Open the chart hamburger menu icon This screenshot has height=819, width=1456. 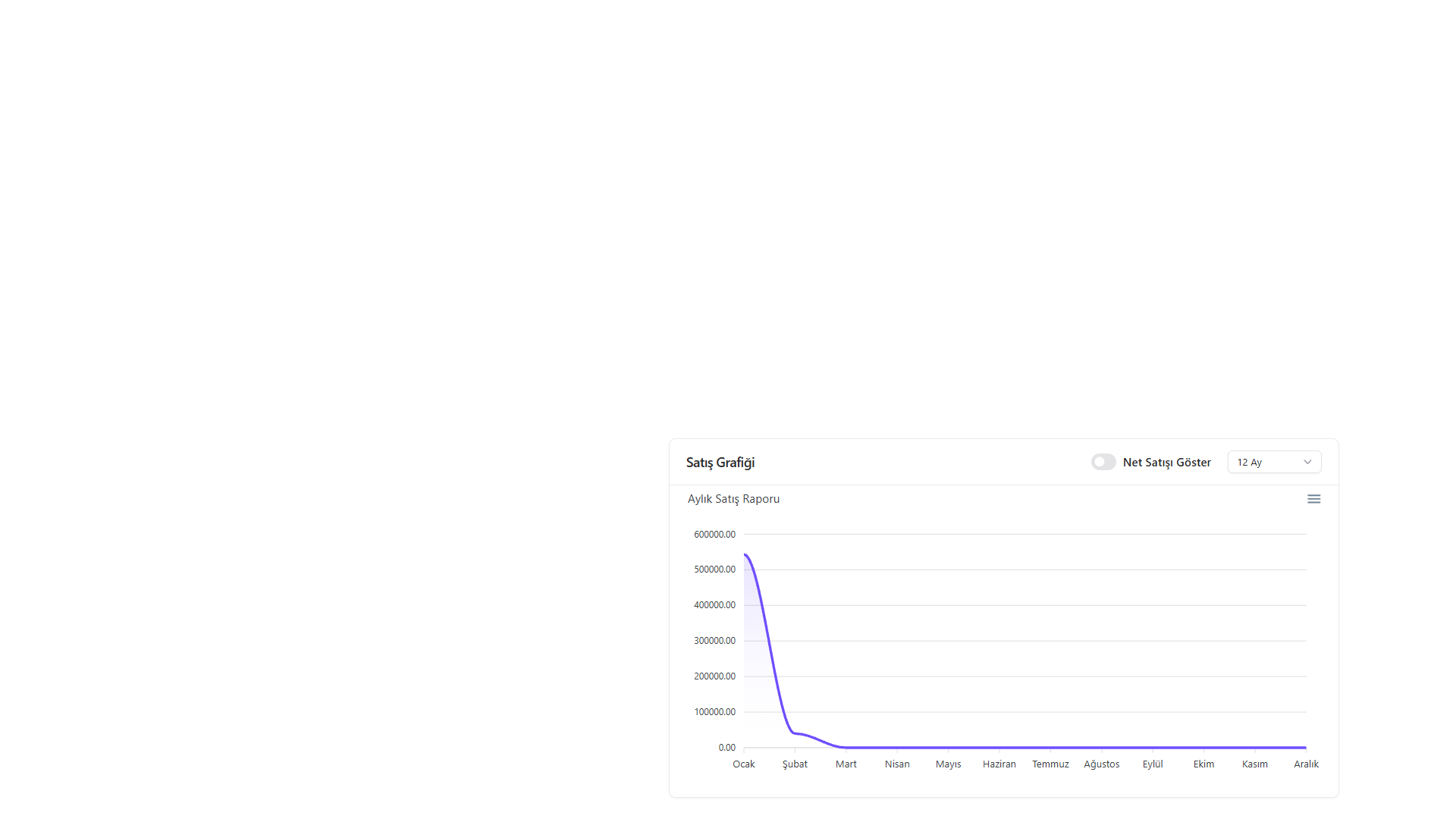1313,499
